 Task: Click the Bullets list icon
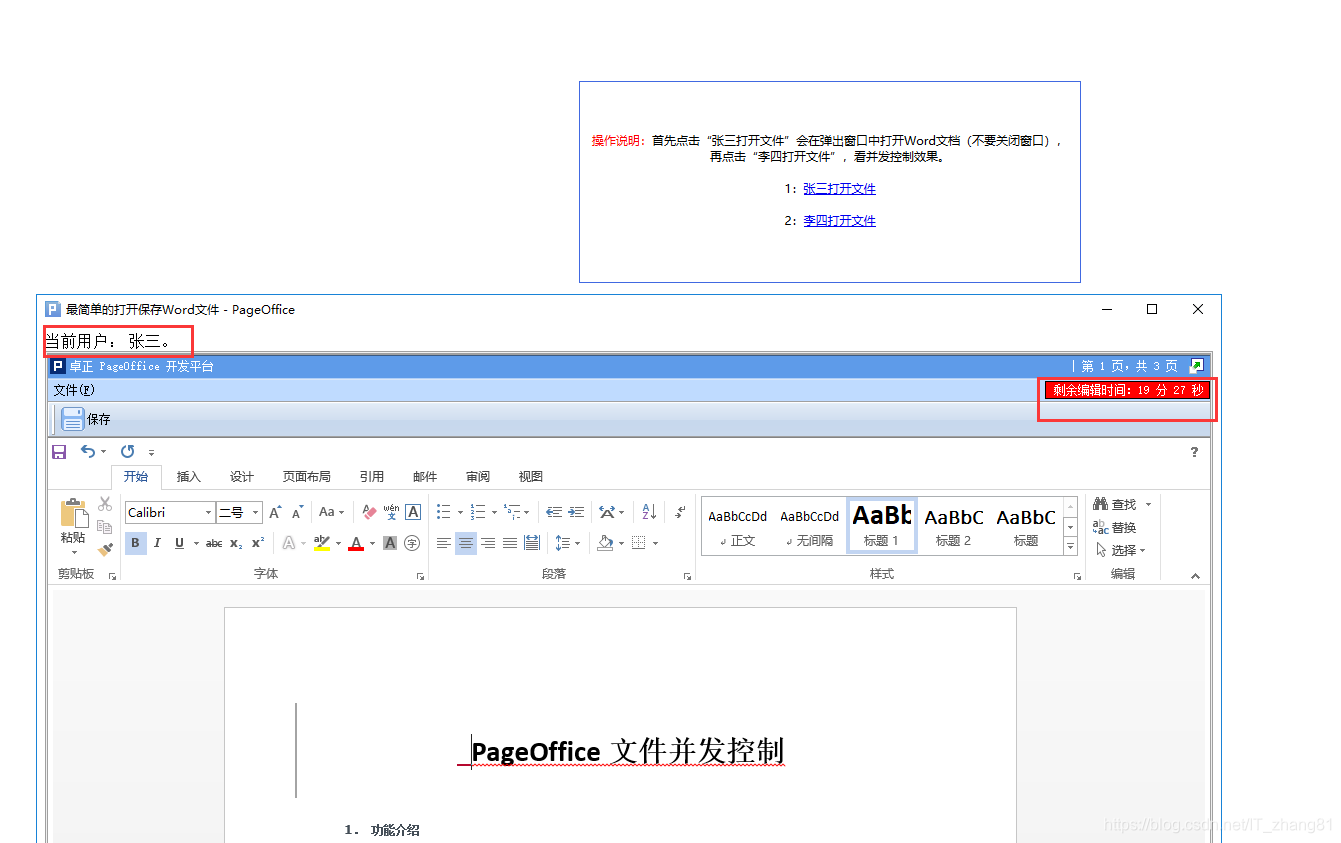[444, 512]
